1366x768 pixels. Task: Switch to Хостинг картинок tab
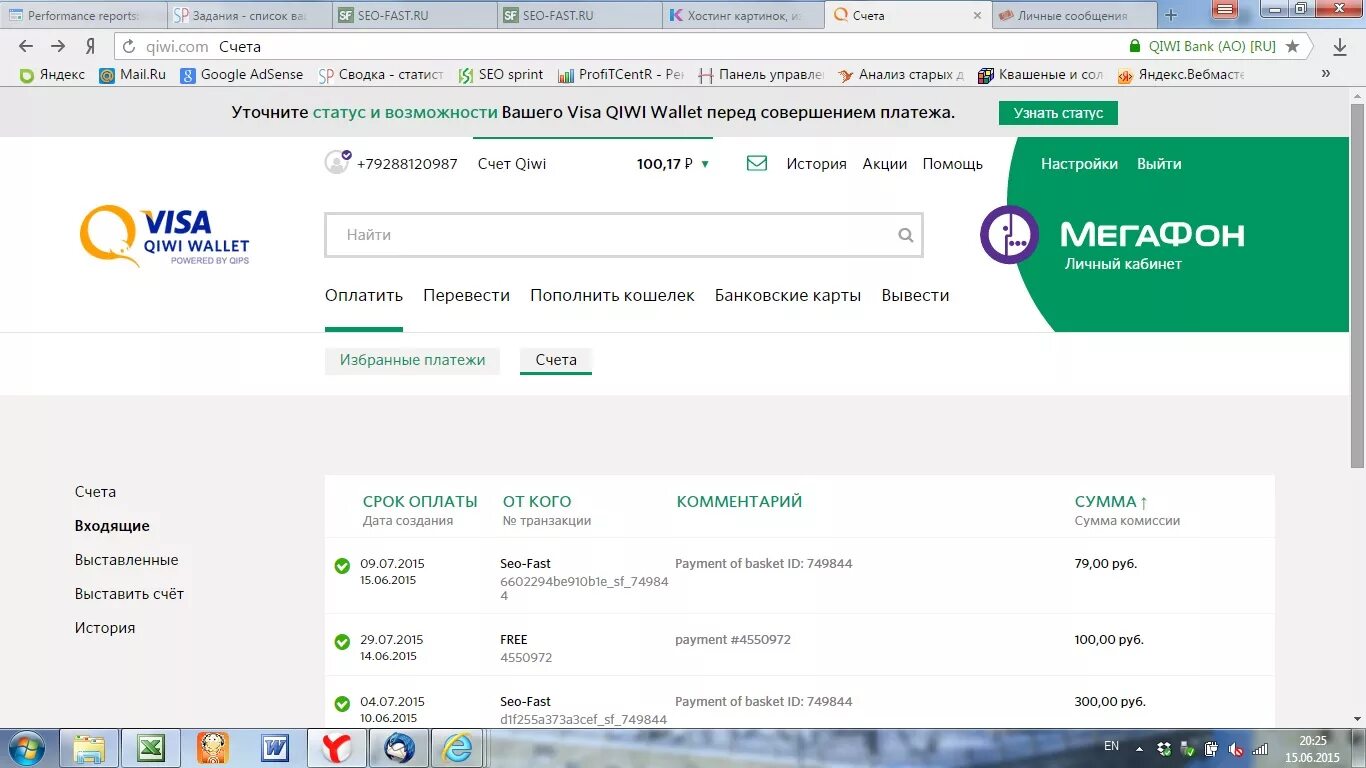743,15
